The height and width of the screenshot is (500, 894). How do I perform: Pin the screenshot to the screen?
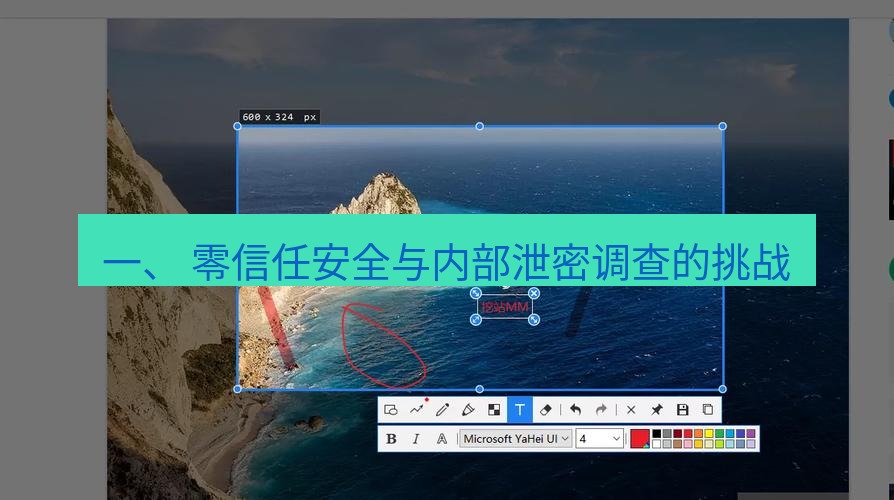pyautogui.click(x=657, y=409)
